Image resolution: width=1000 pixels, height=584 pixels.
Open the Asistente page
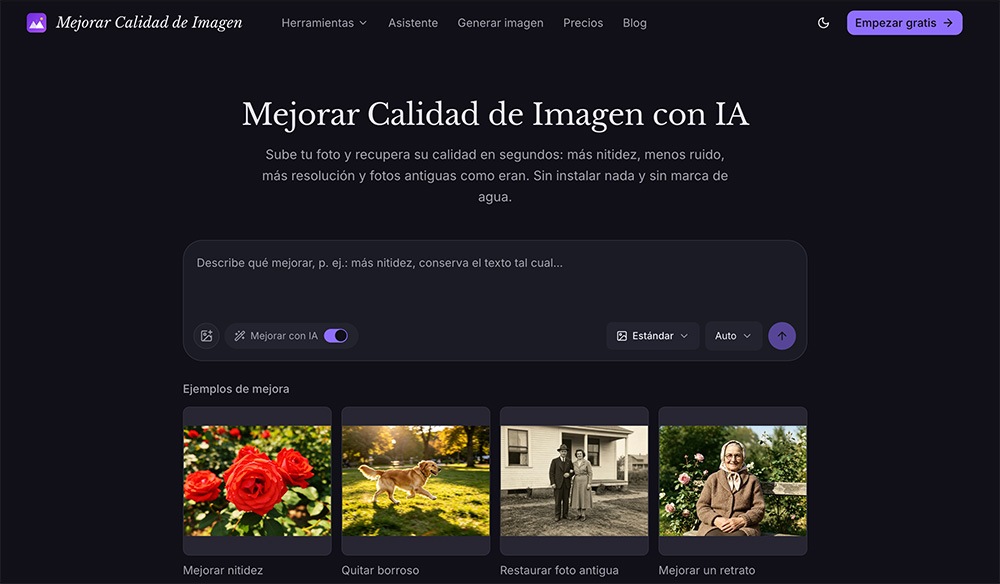point(413,23)
